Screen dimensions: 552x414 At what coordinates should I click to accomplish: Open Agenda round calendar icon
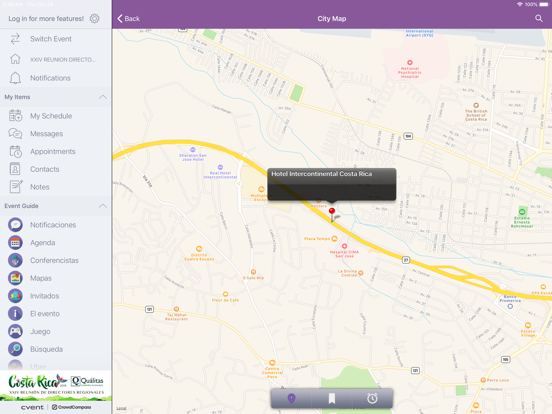click(15, 243)
